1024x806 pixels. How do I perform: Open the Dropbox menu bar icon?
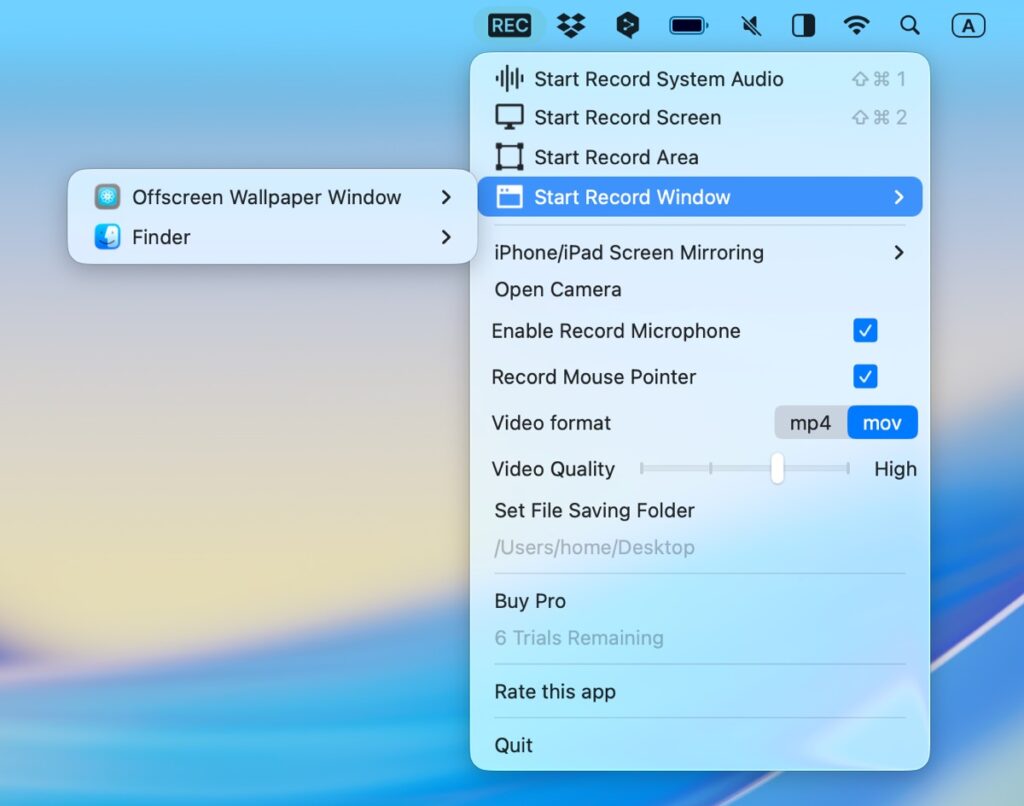tap(571, 26)
